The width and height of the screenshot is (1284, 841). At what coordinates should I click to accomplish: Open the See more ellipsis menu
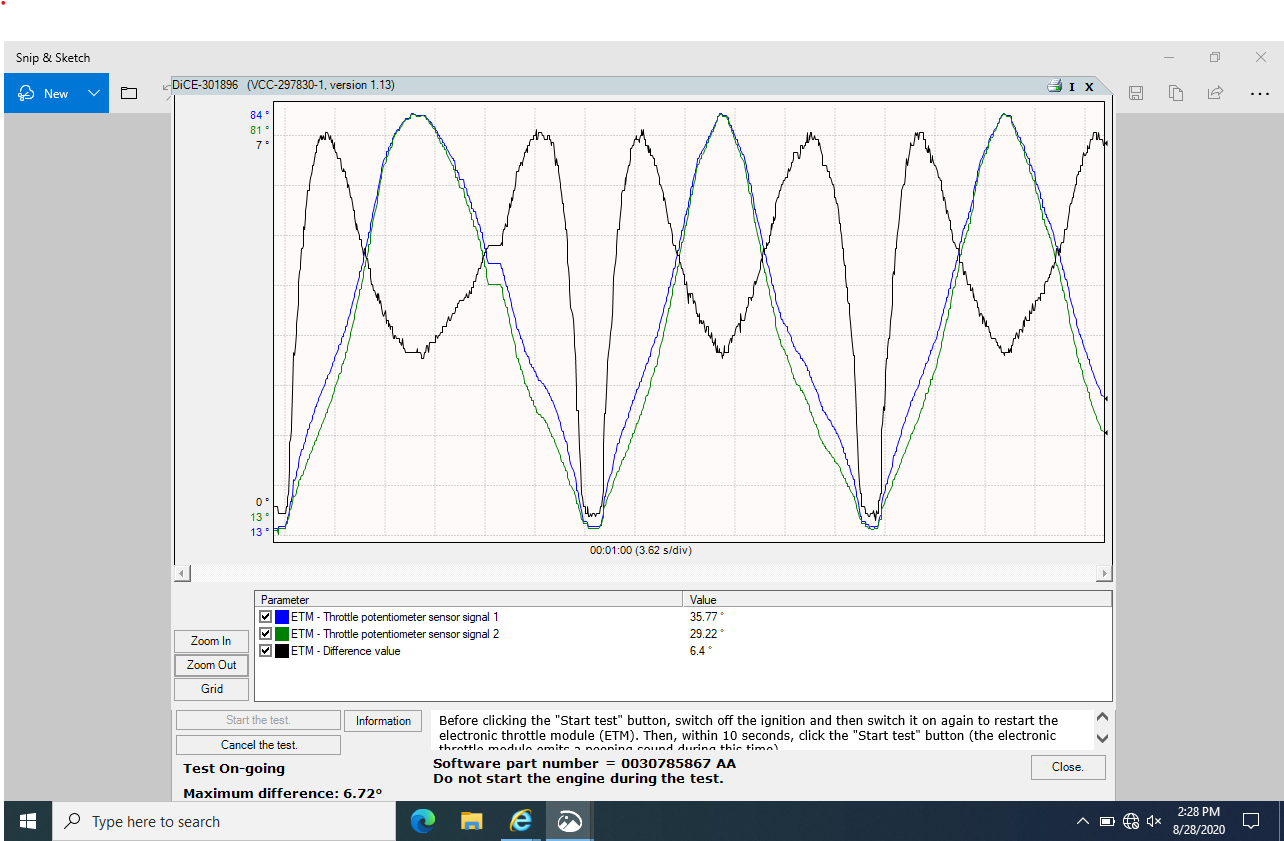pyautogui.click(x=1260, y=93)
